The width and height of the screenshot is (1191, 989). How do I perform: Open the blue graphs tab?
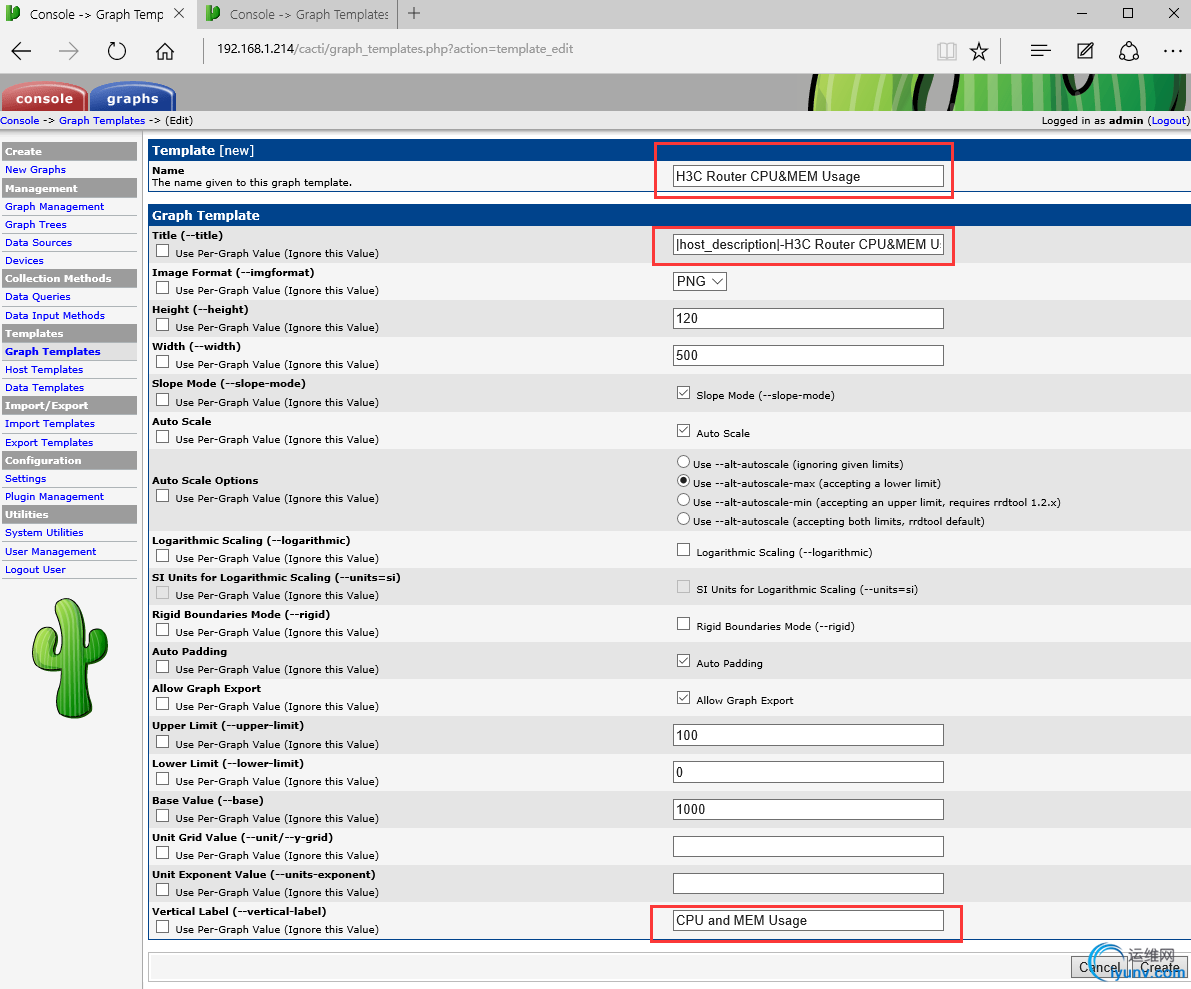(x=132, y=98)
